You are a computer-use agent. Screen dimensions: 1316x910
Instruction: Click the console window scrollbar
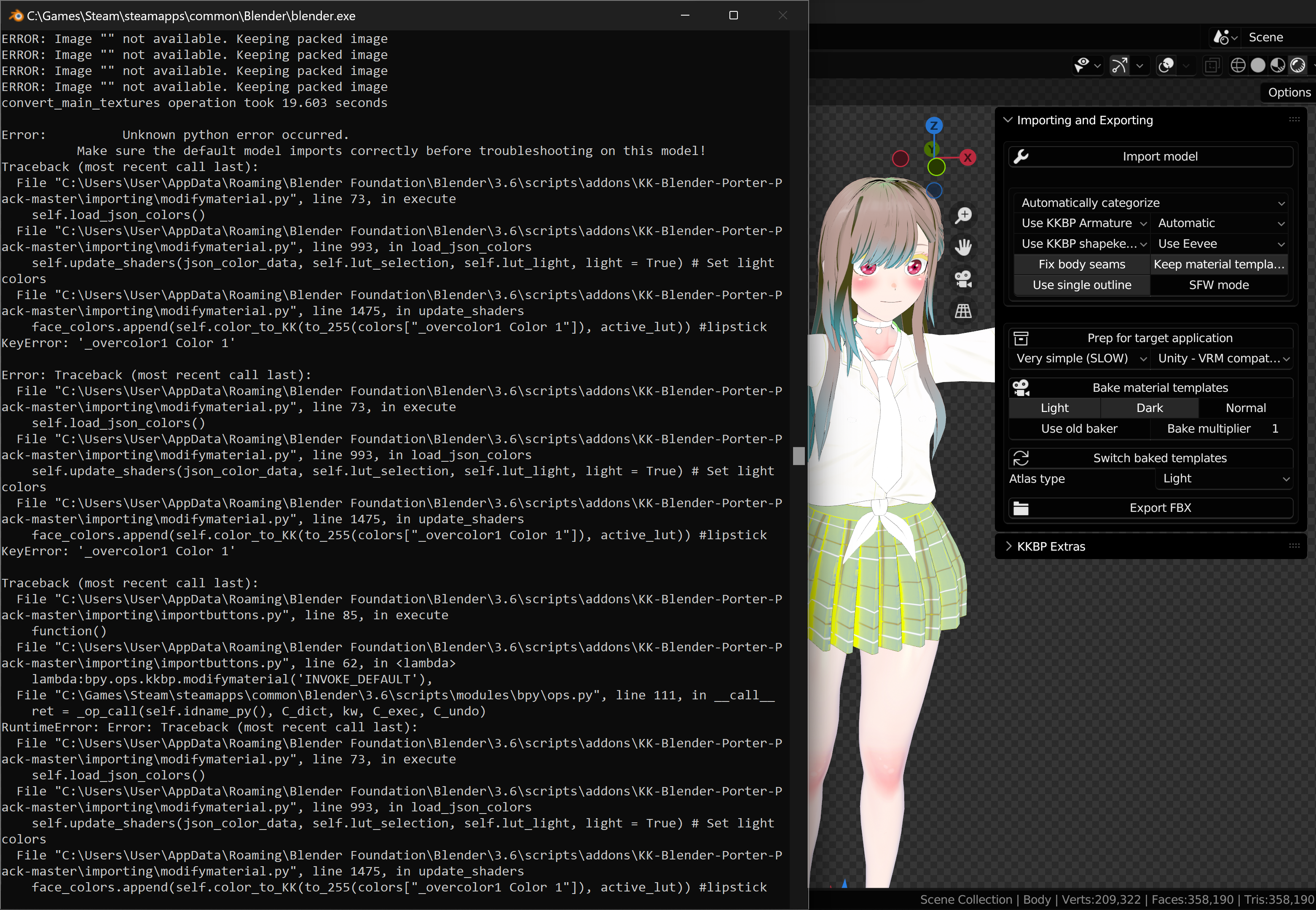coord(798,456)
